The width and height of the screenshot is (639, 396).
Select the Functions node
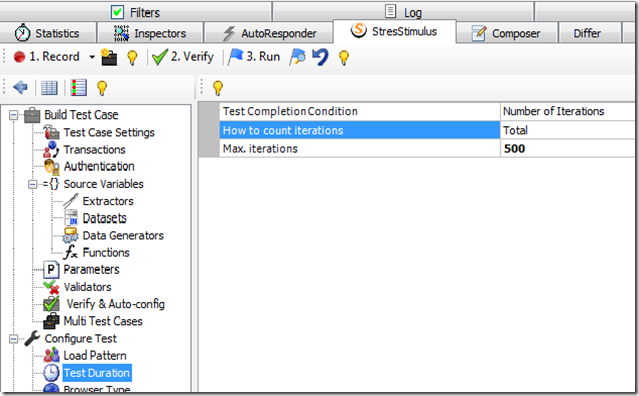click(x=106, y=253)
